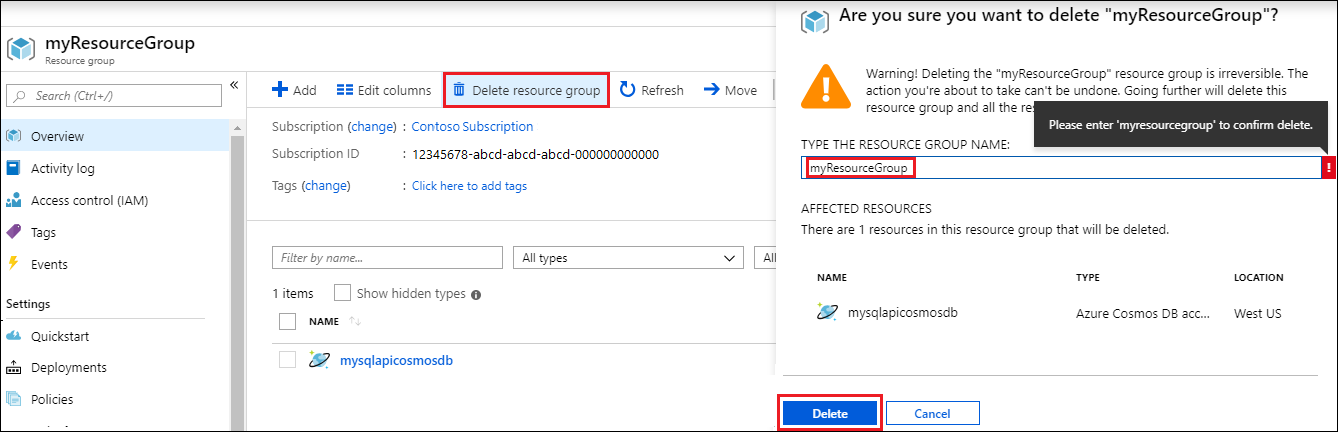Click the Add plus icon
Screen dimensions: 1338x432
coord(281,90)
